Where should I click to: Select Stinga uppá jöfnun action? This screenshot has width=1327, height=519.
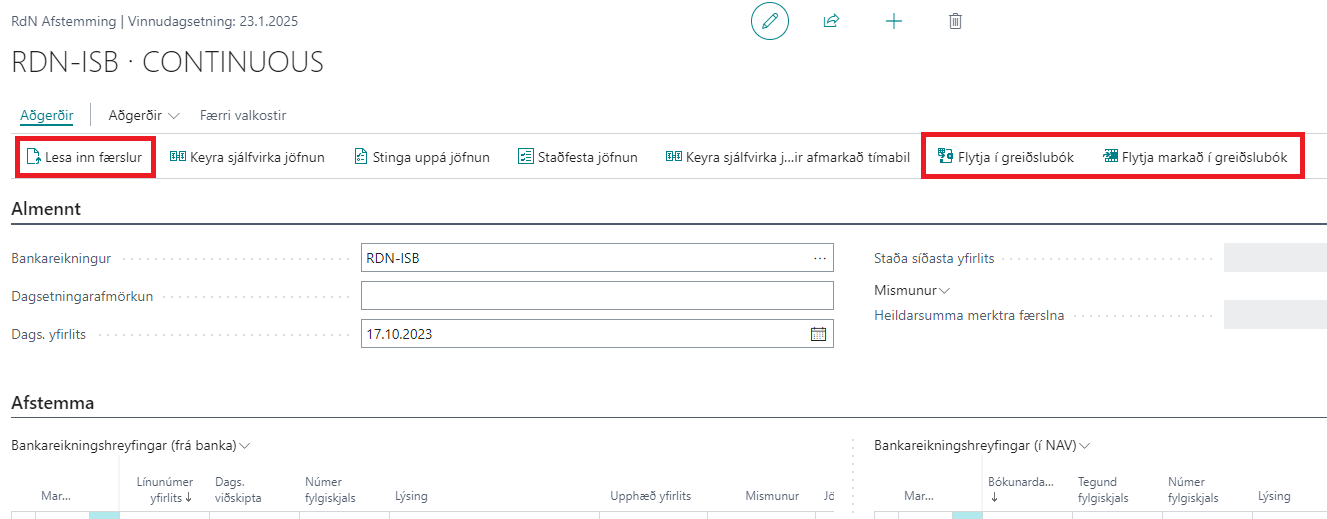tap(421, 157)
